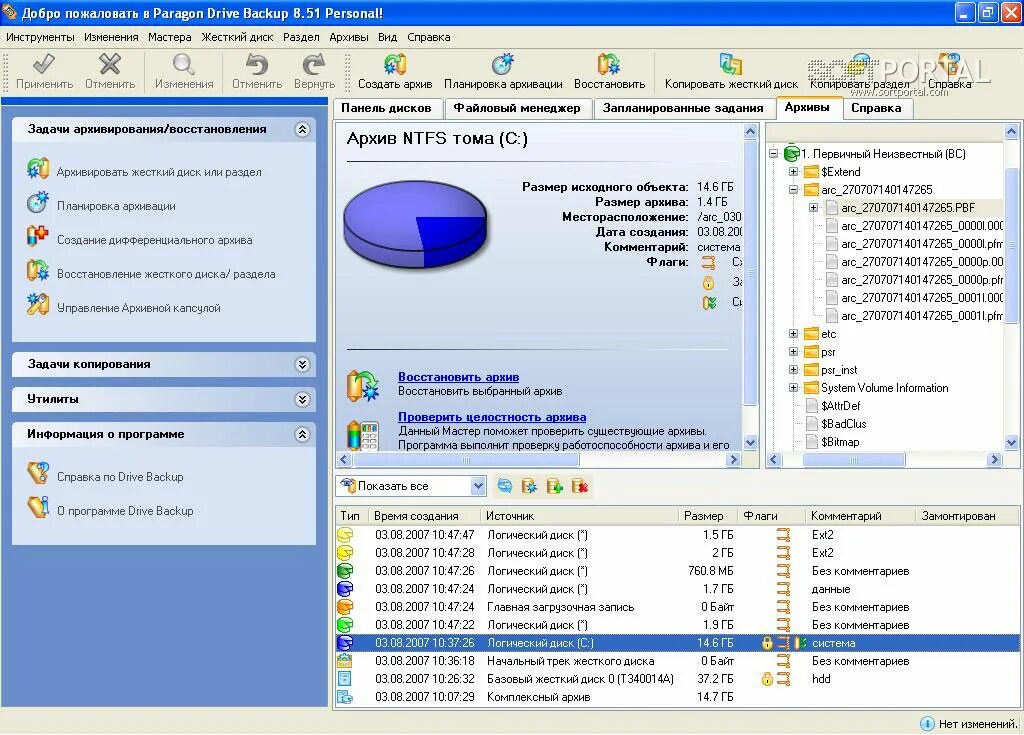Select Базовый жесткий диск 0 row
This screenshot has height=735, width=1024.
[x=677, y=679]
